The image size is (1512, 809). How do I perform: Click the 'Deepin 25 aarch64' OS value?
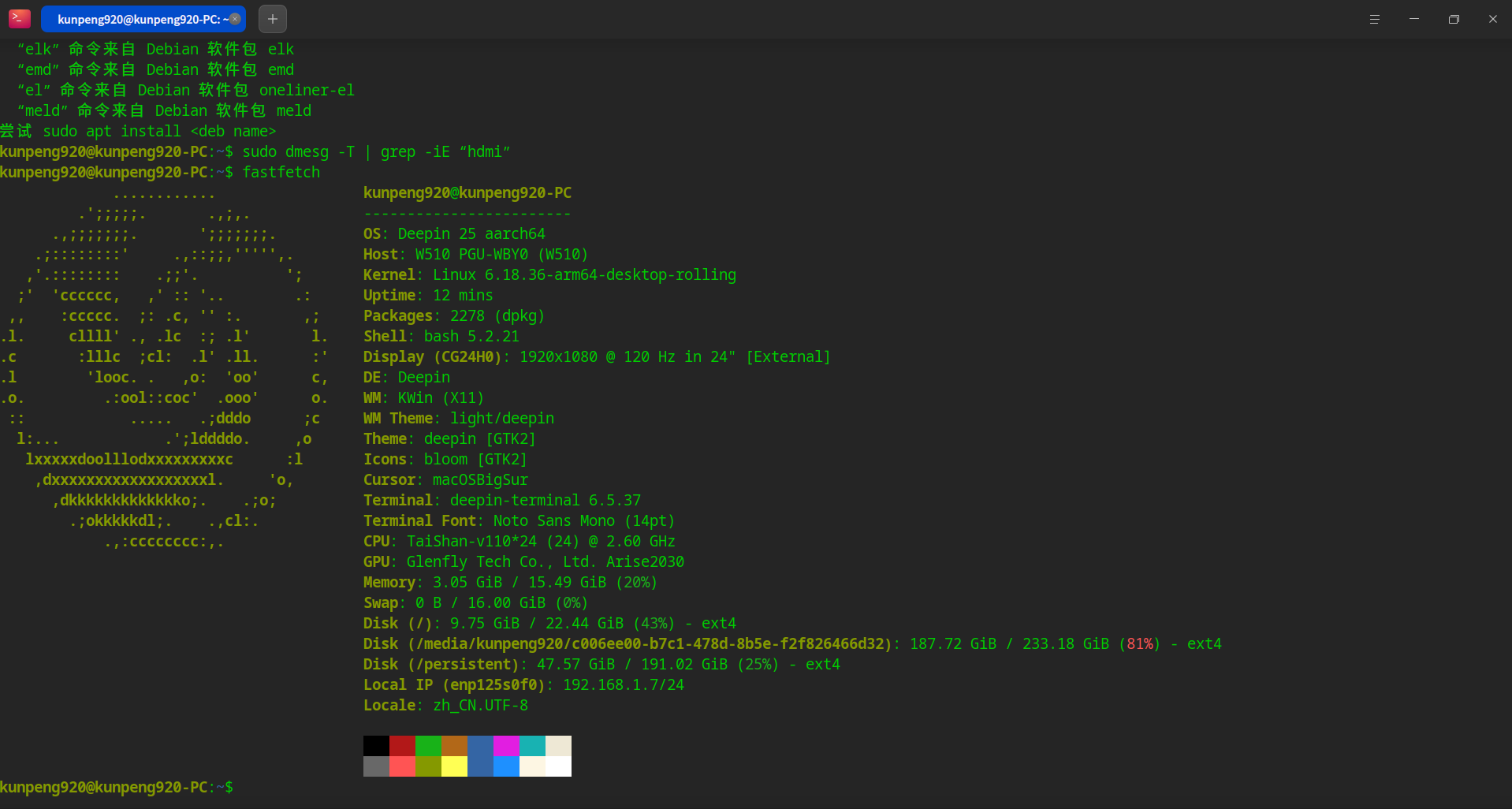coord(471,233)
